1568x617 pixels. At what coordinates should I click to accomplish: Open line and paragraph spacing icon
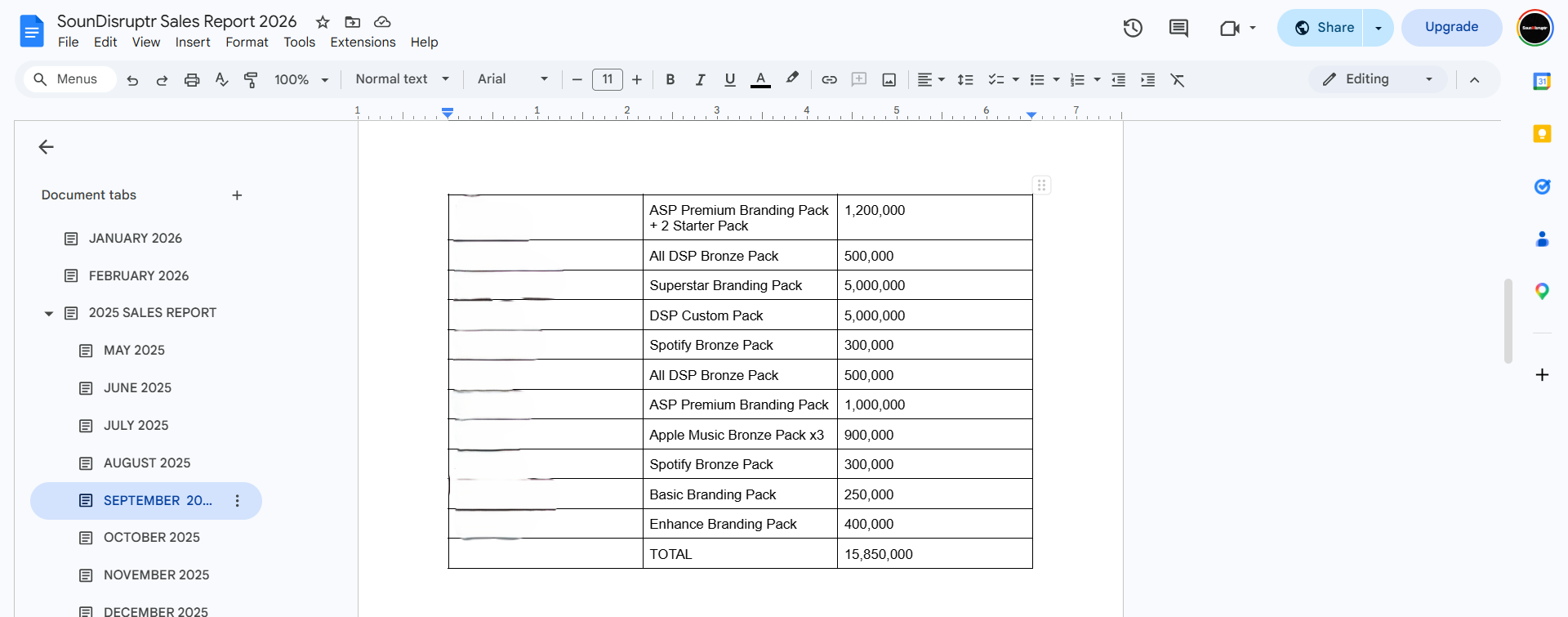coord(965,79)
